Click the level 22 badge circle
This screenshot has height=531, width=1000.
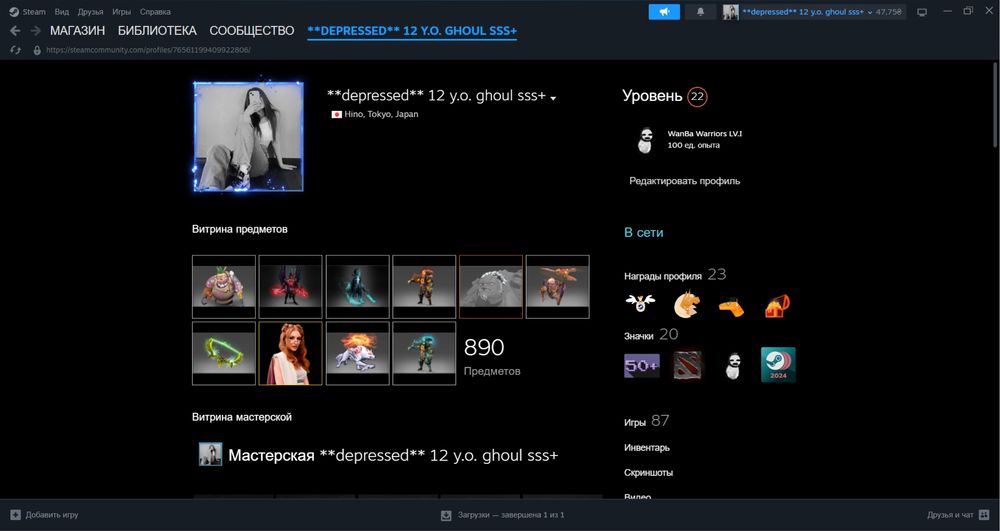[697, 96]
